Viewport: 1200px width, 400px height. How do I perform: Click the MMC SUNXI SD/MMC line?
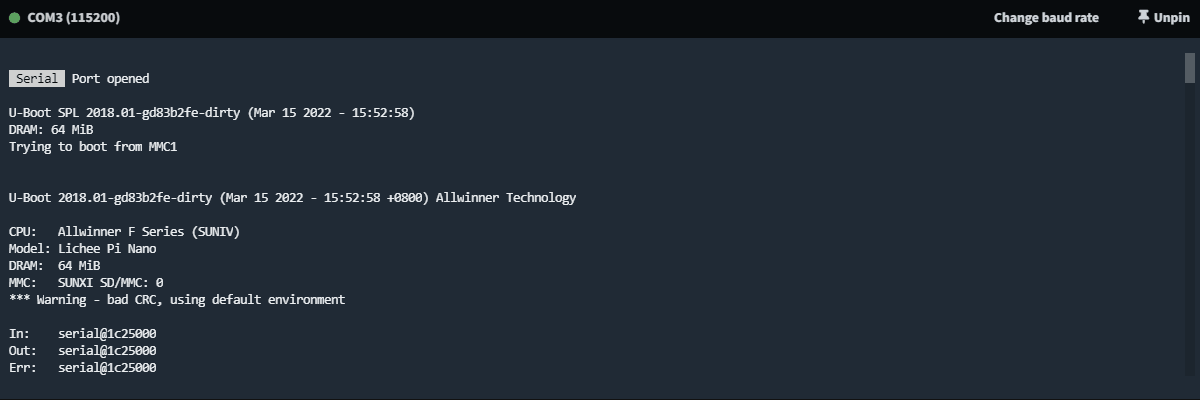coord(86,283)
